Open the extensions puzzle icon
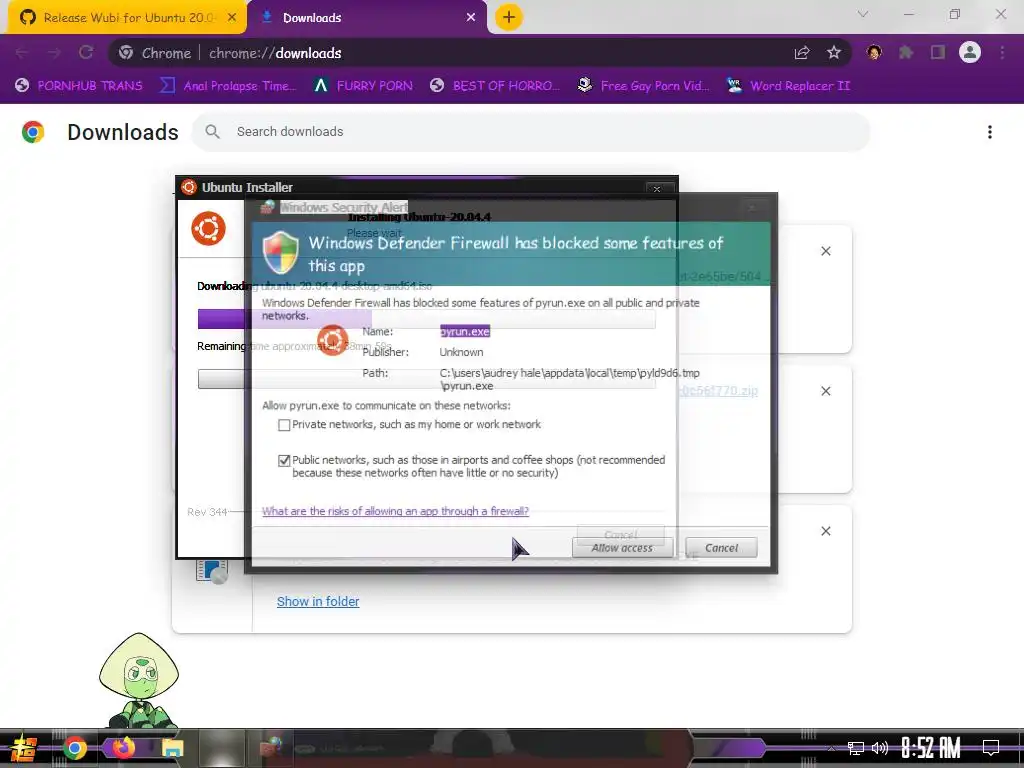1024x768 pixels. 906,52
